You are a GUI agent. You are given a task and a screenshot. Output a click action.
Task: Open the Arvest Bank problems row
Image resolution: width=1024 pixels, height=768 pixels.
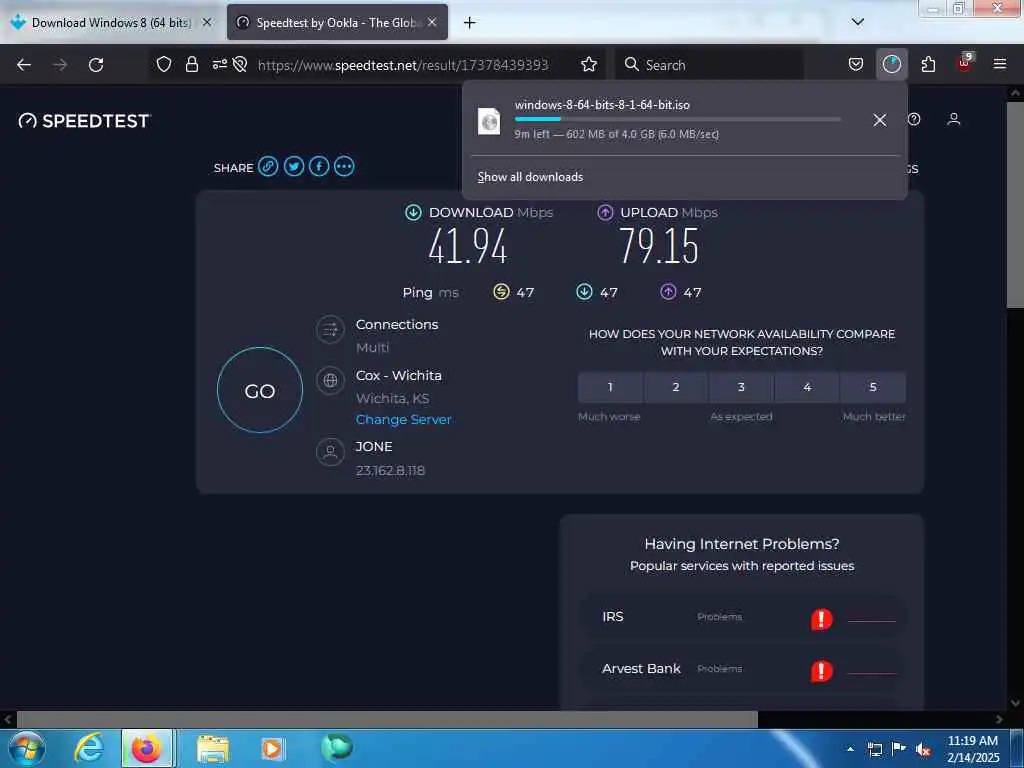click(x=742, y=669)
